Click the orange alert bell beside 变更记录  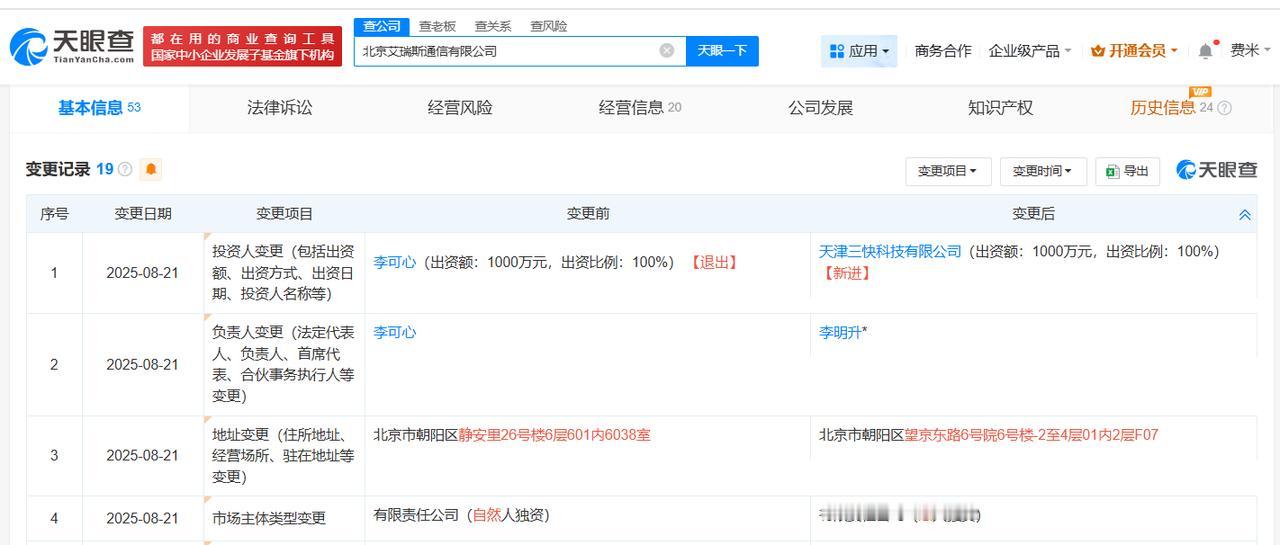point(151,169)
